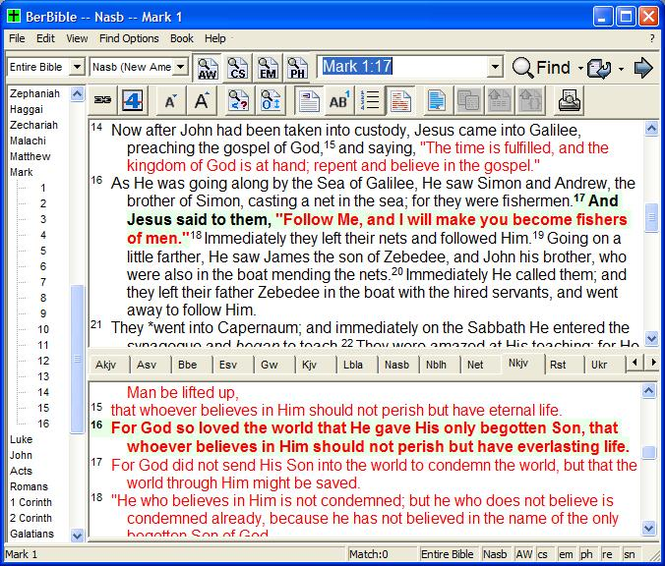
Task: Switch to the Nkjv translation tab
Action: [x=521, y=363]
